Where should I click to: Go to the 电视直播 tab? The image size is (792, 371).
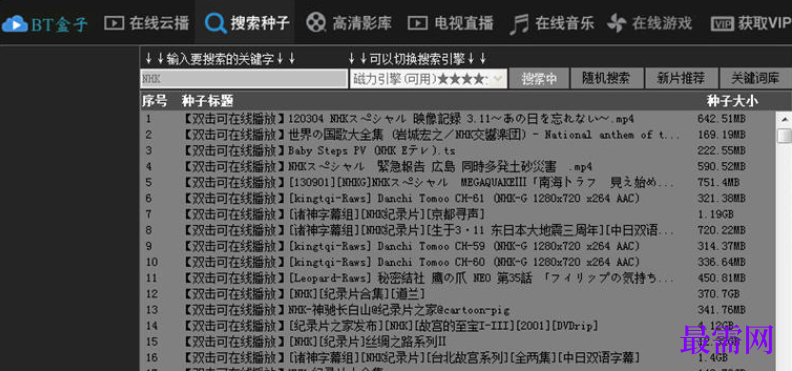(x=451, y=23)
